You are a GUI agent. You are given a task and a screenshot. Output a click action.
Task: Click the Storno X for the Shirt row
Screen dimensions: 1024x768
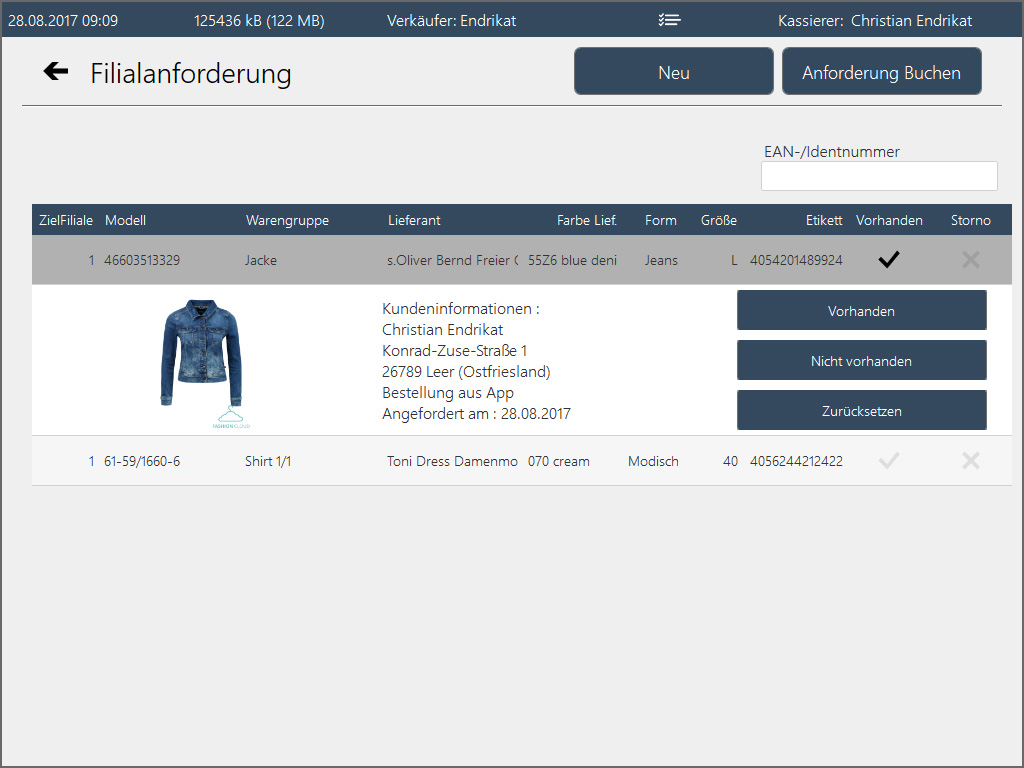click(970, 461)
